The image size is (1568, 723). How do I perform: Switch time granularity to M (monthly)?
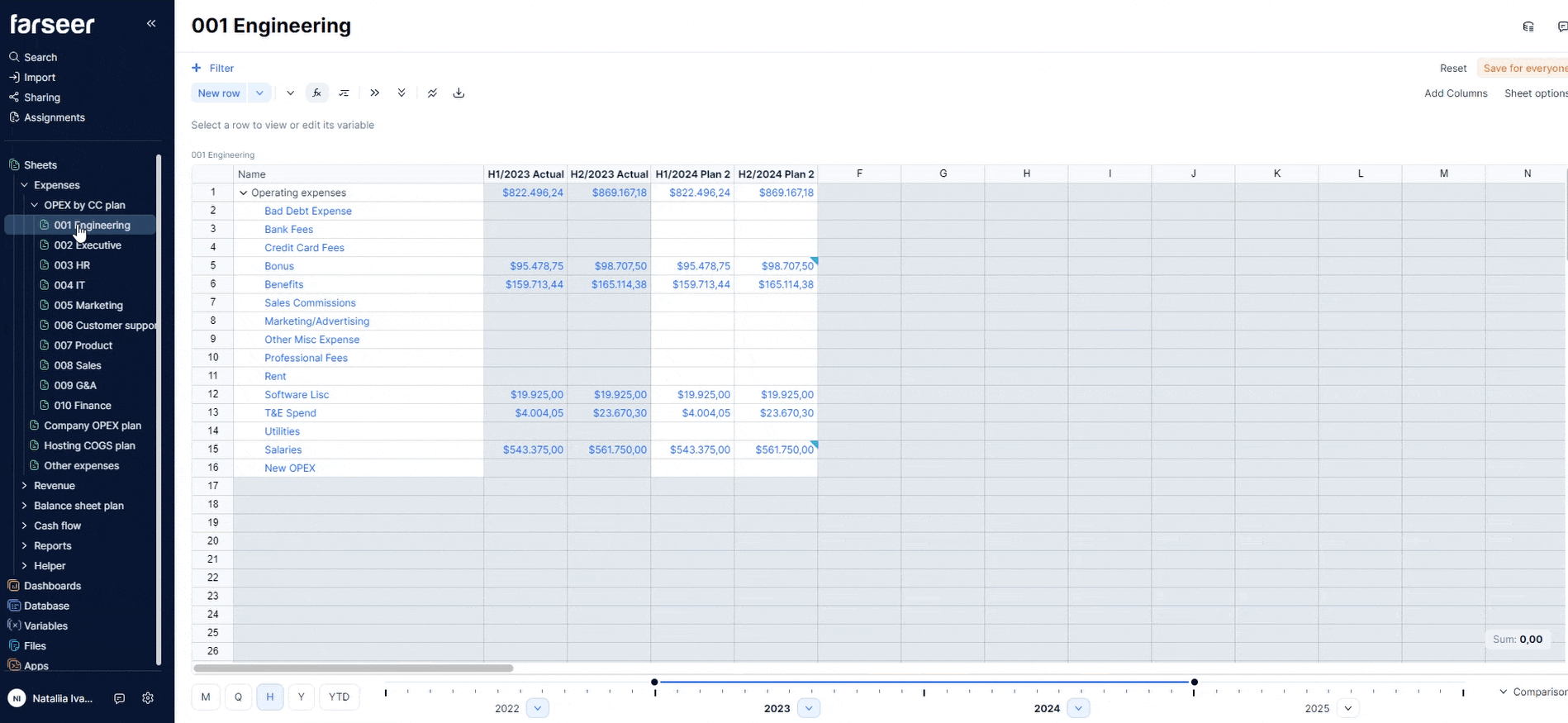(206, 697)
